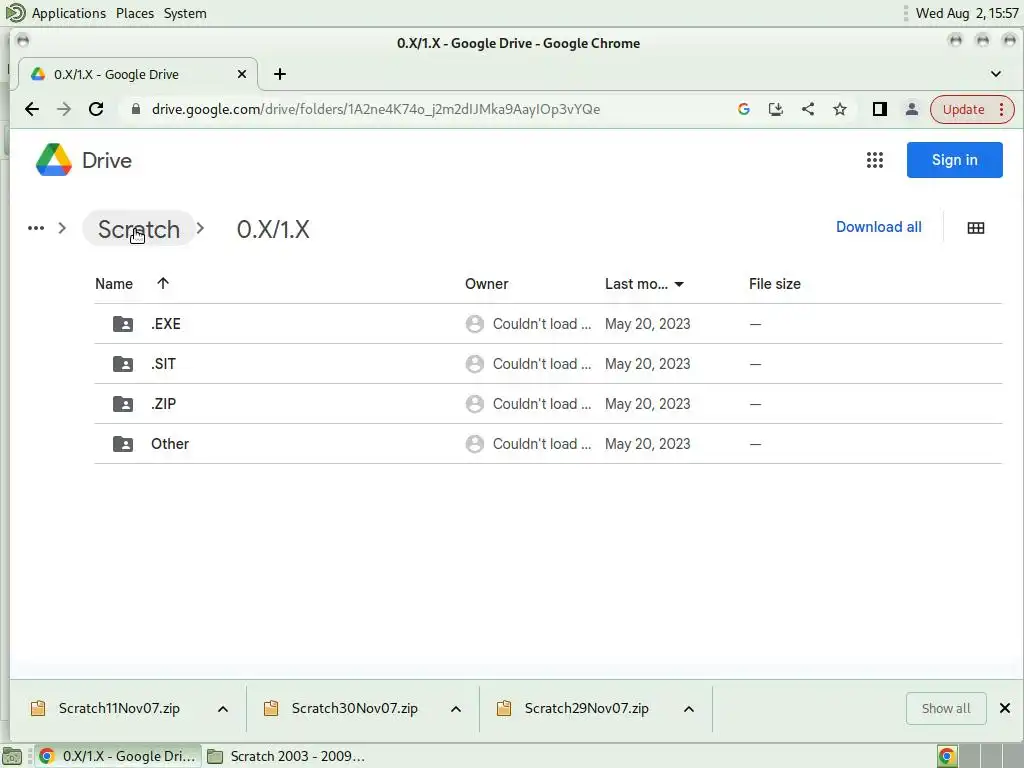Open the .SIT folder icon
This screenshot has width=1024, height=768.
click(x=123, y=364)
